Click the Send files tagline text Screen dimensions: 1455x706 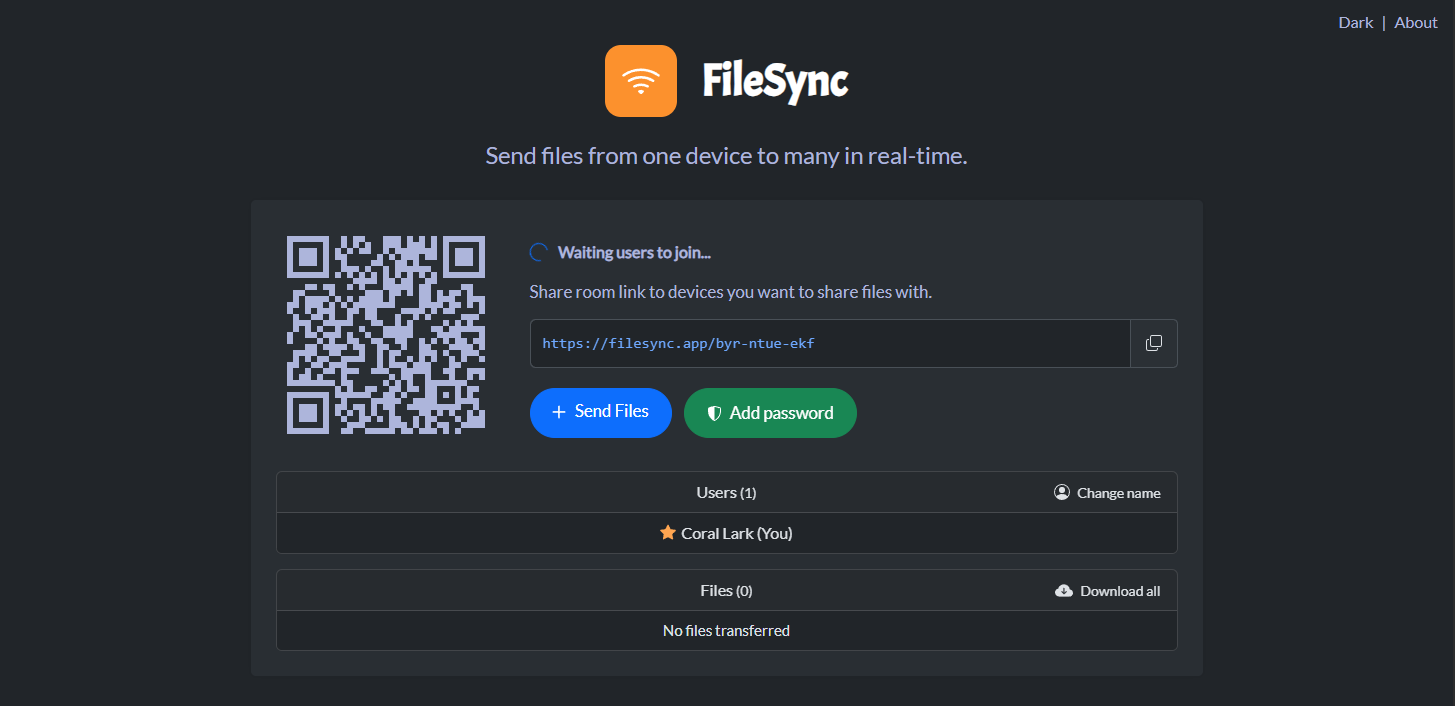tap(727, 156)
